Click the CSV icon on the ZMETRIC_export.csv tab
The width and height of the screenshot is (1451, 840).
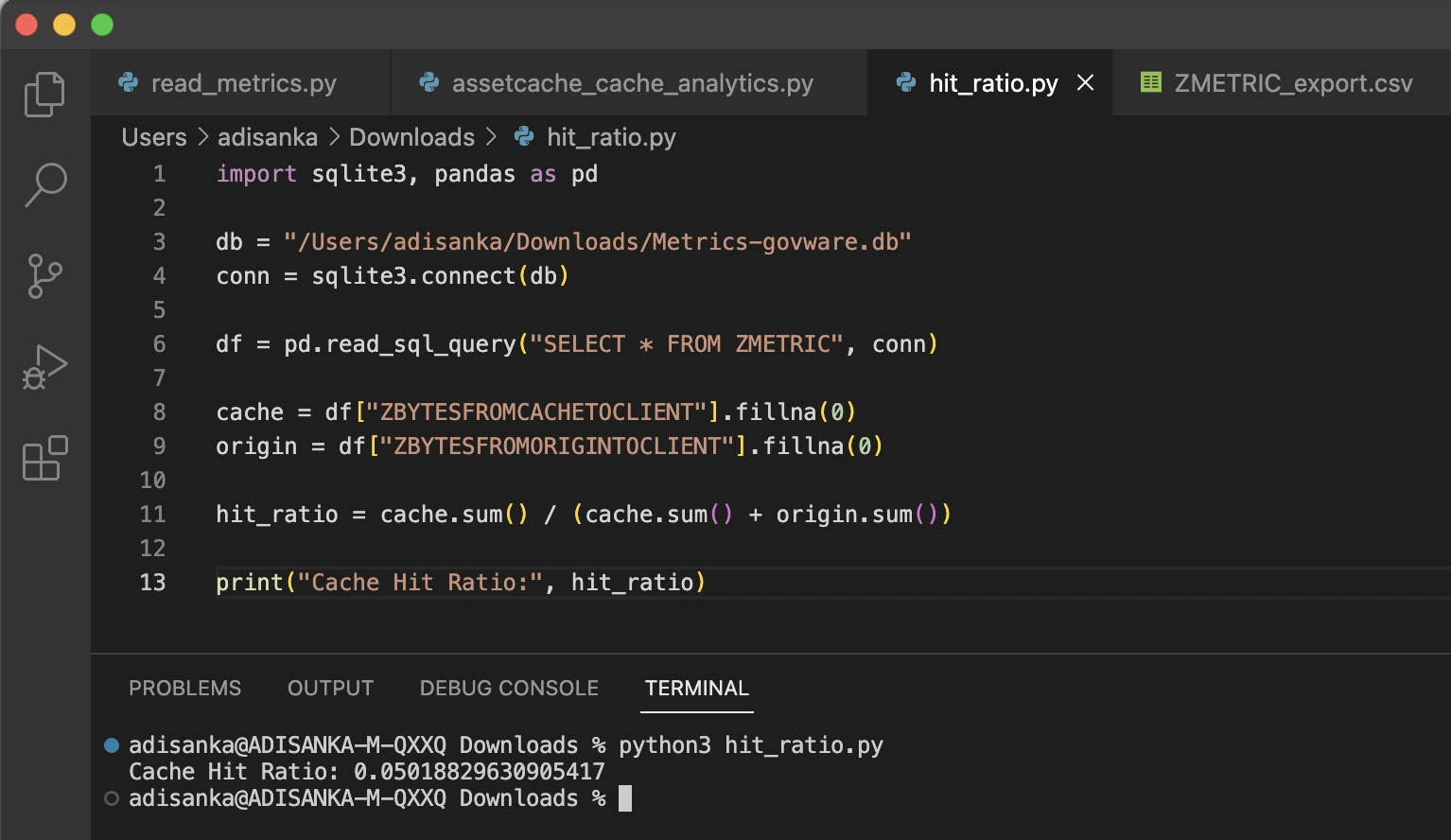(x=1151, y=82)
